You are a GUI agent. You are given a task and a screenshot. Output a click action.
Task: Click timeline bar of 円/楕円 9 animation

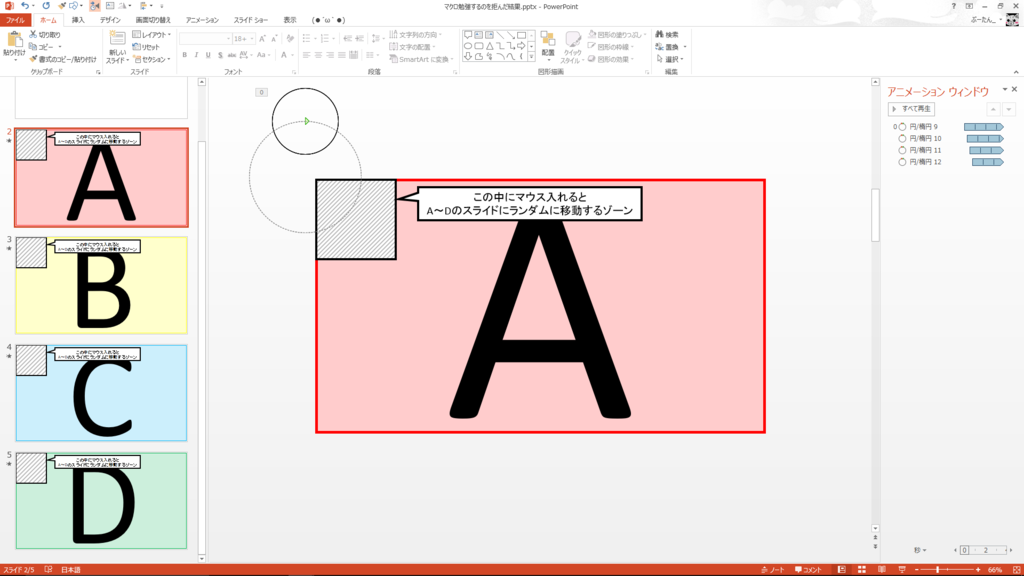[984, 127]
